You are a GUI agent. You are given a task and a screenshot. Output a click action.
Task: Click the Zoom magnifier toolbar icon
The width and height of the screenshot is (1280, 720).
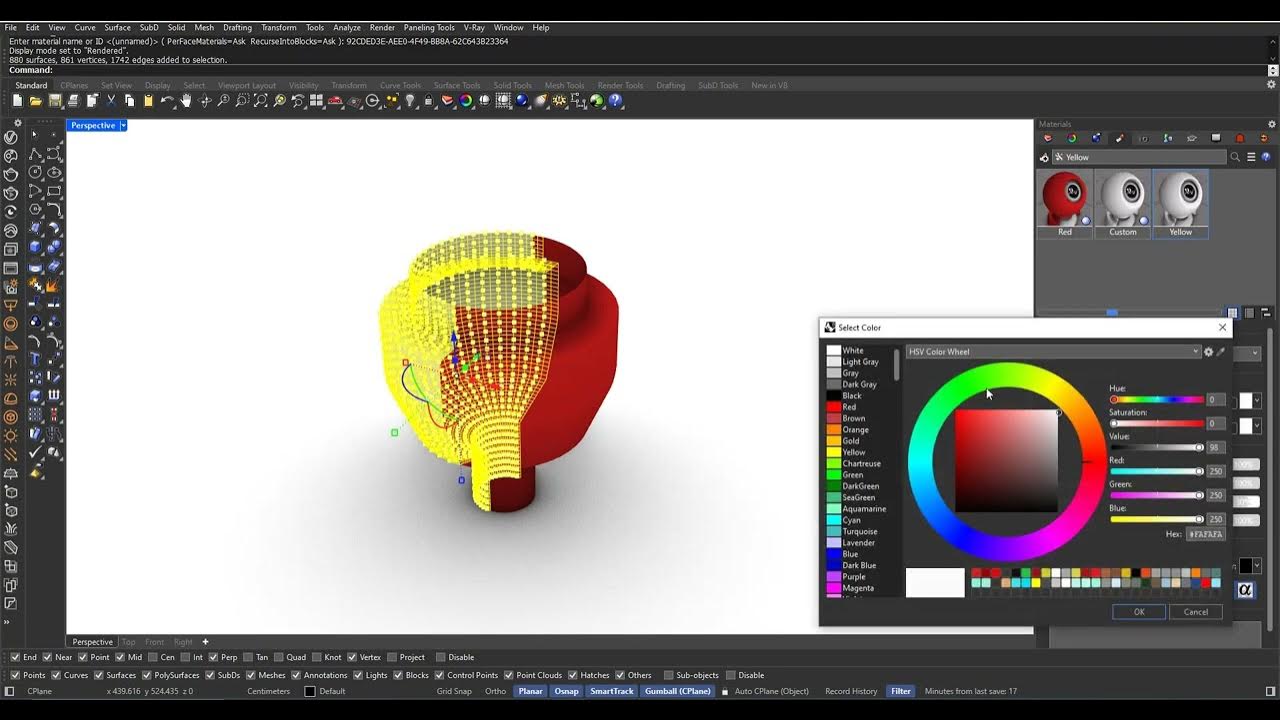point(224,100)
